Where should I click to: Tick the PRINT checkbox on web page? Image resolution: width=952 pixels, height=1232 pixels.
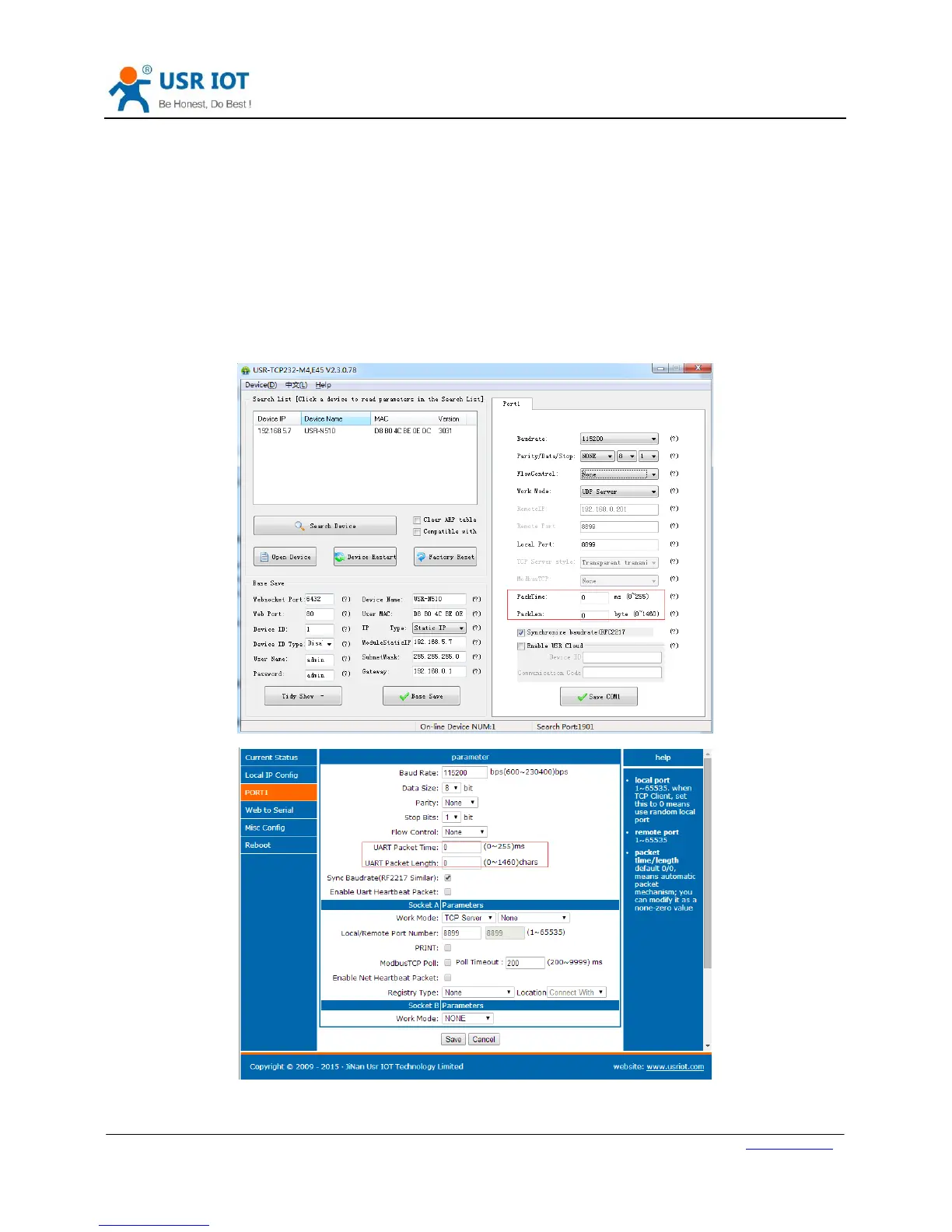(x=447, y=948)
